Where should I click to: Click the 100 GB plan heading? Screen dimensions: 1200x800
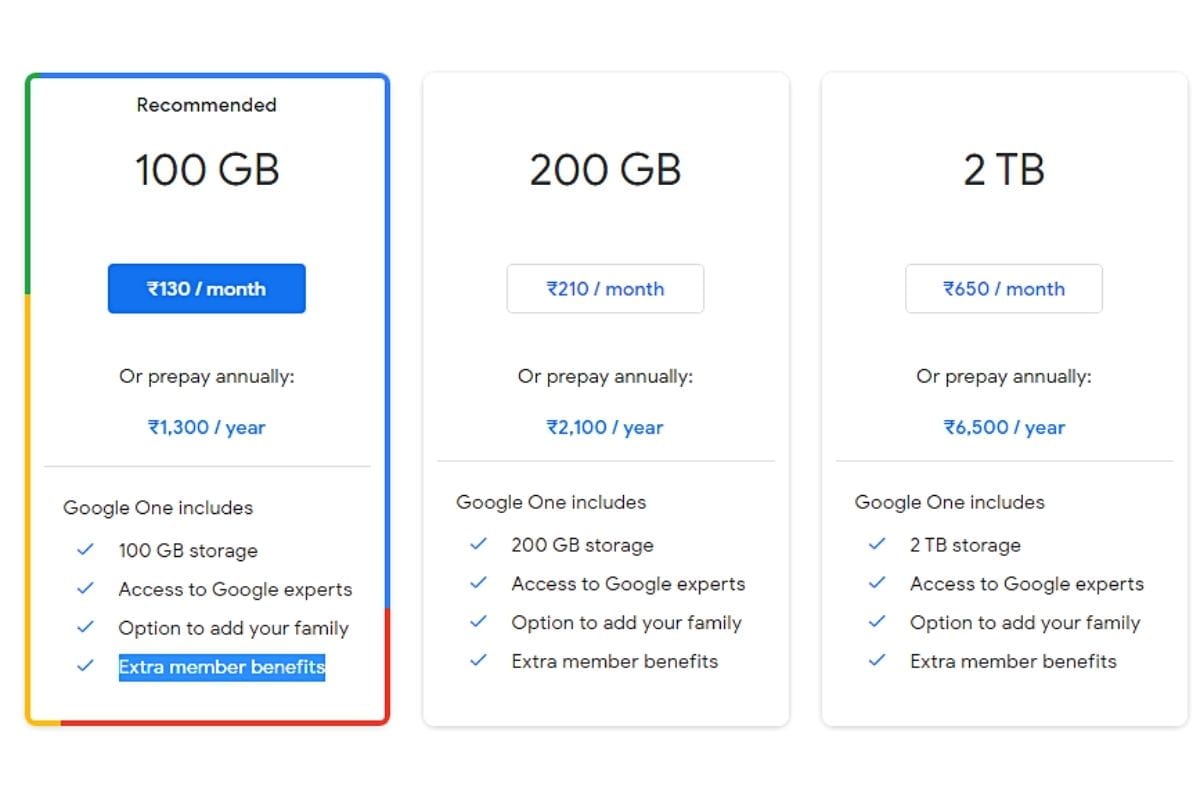207,169
